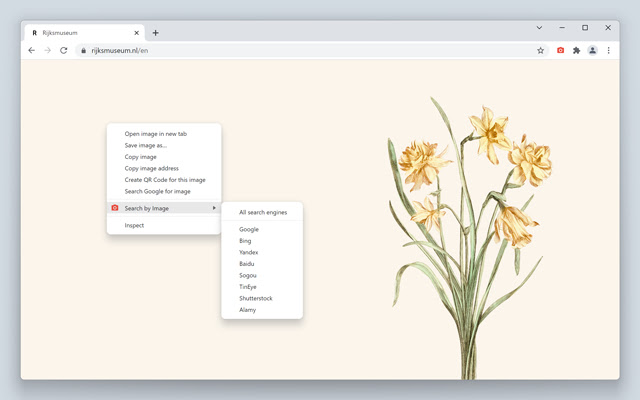
Task: Choose All search engines in submenu
Action: coord(262,212)
